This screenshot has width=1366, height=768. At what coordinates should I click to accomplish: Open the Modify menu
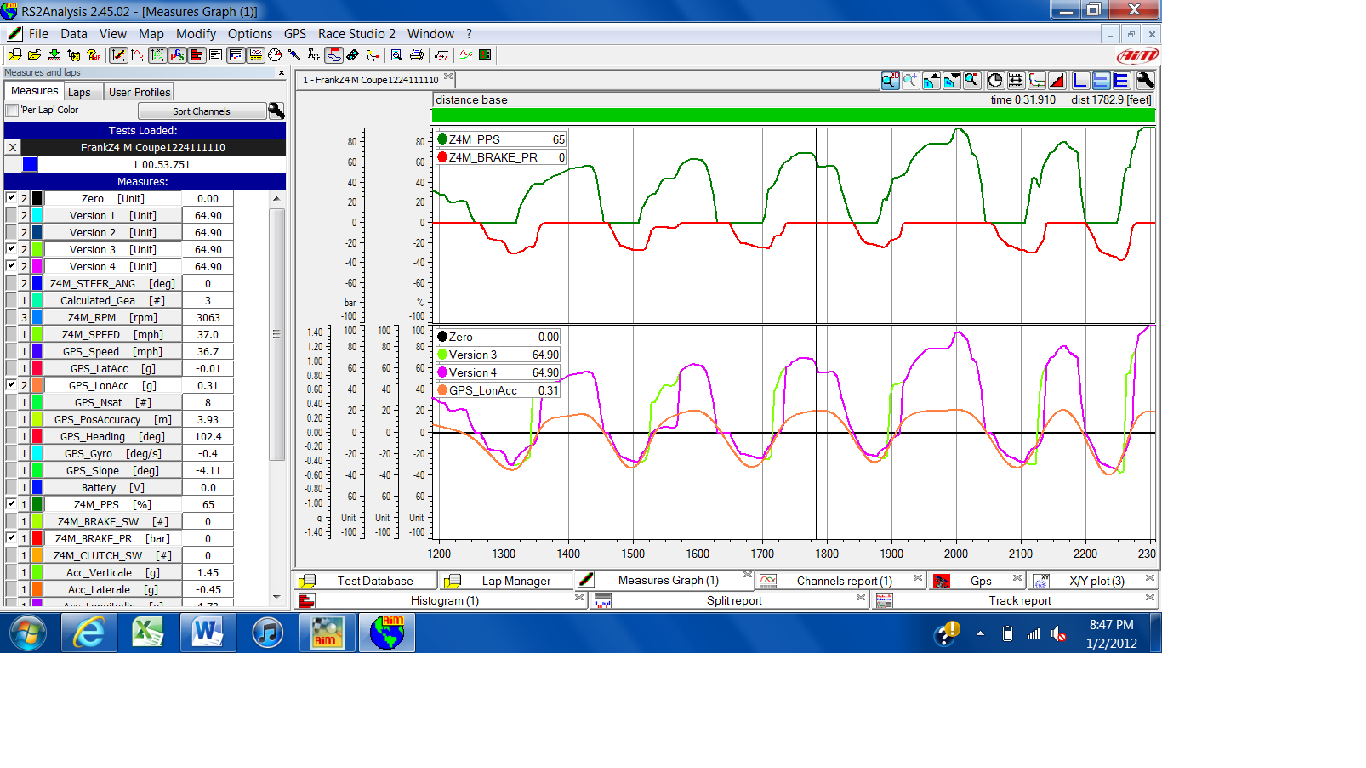point(196,33)
